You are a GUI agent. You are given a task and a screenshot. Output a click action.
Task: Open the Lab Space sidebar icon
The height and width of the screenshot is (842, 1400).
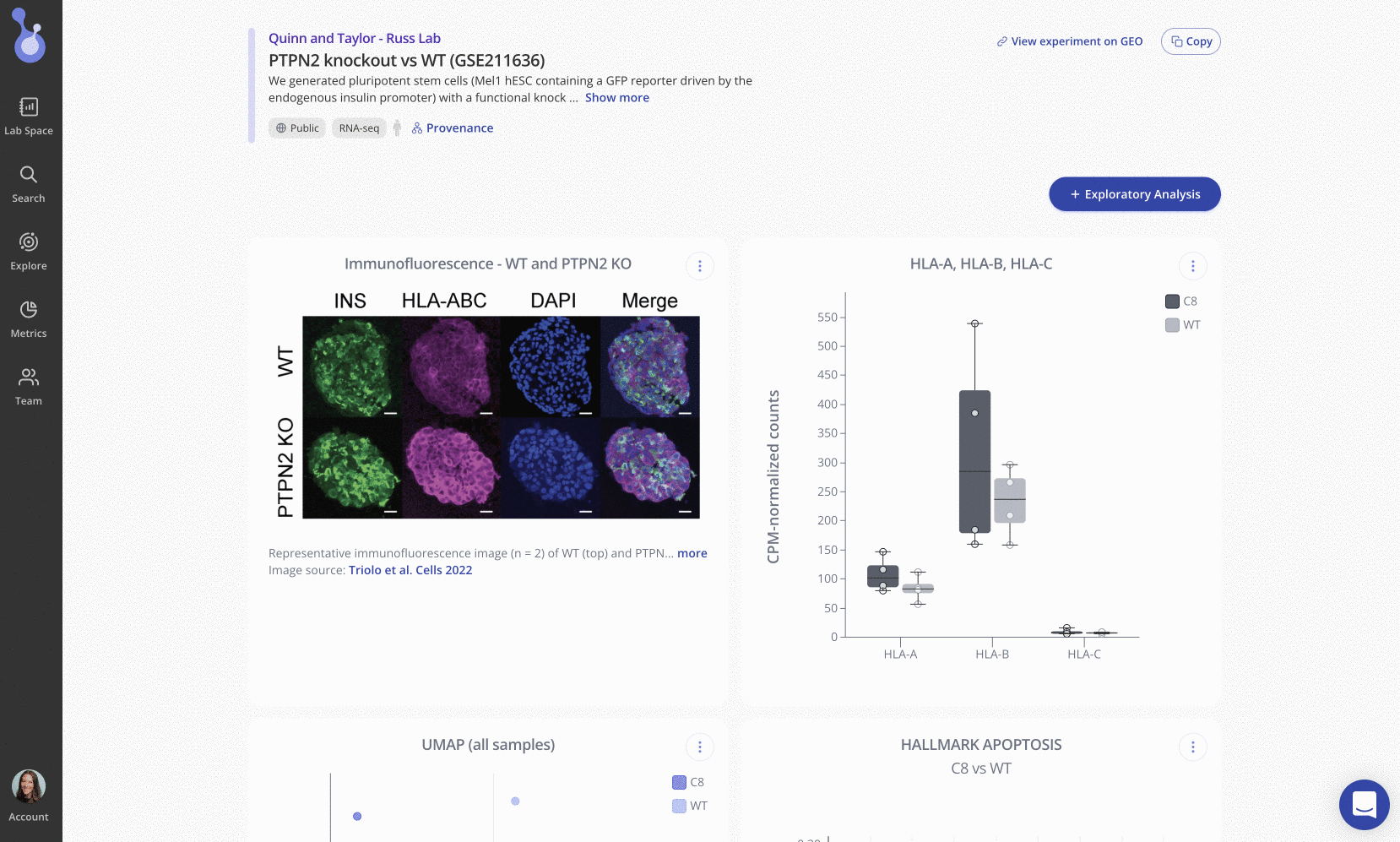point(29,107)
